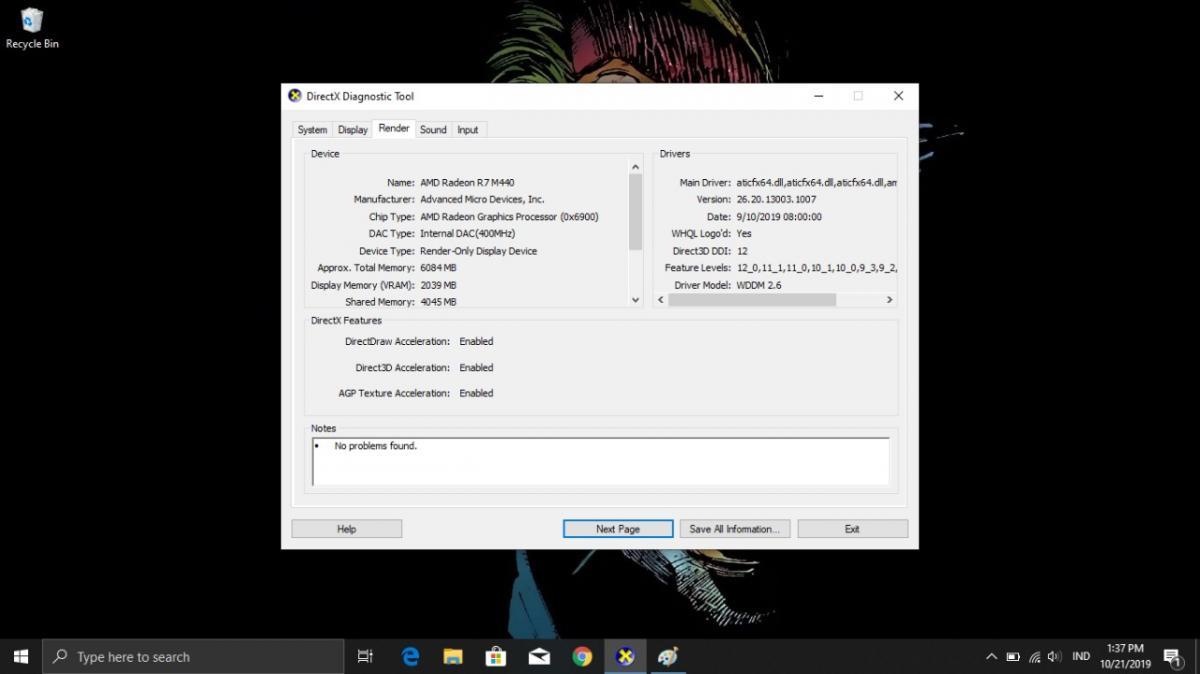Image resolution: width=1200 pixels, height=674 pixels.
Task: Open File Explorer from the taskbar
Action: pos(453,656)
